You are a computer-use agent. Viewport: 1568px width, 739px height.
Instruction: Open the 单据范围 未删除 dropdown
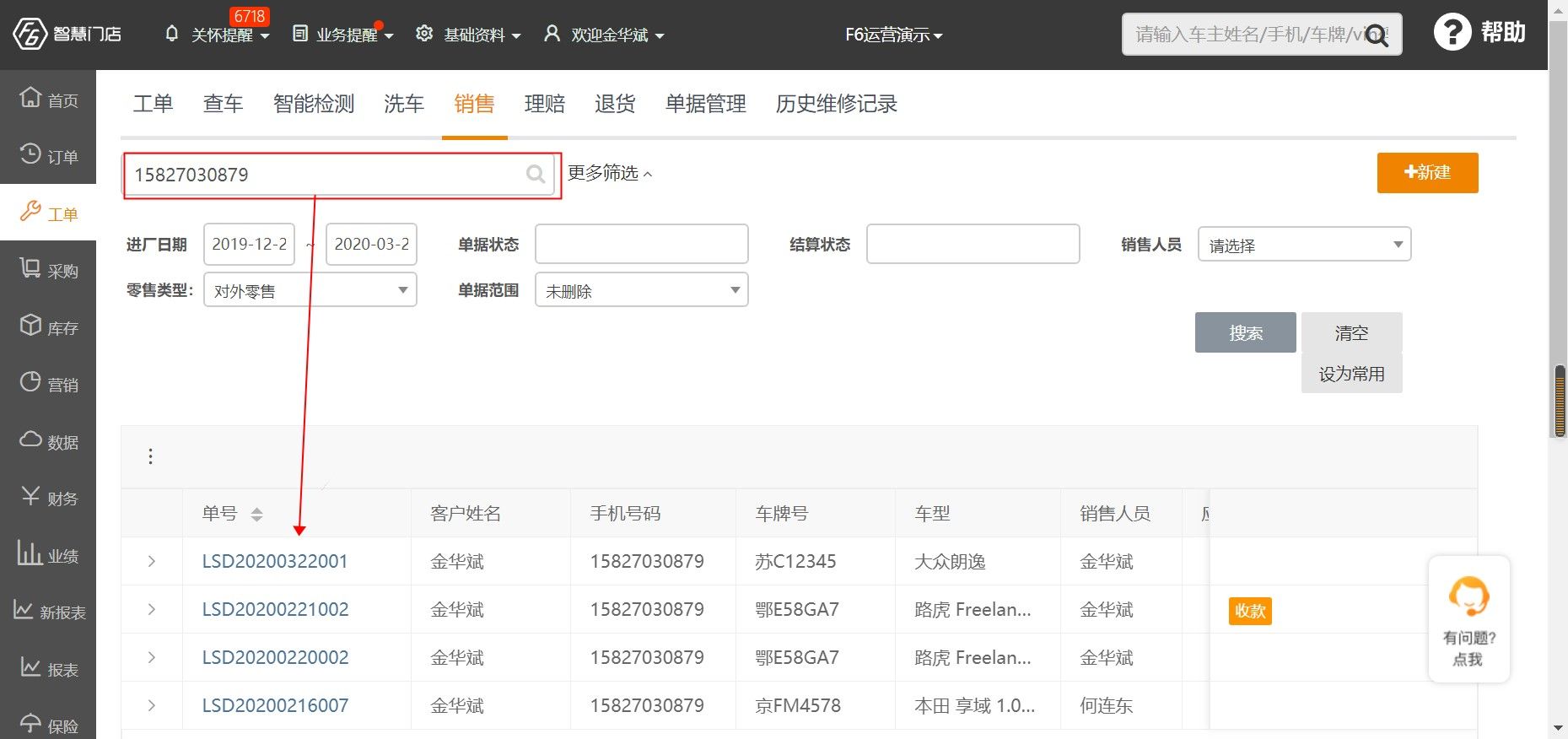pyautogui.click(x=641, y=290)
